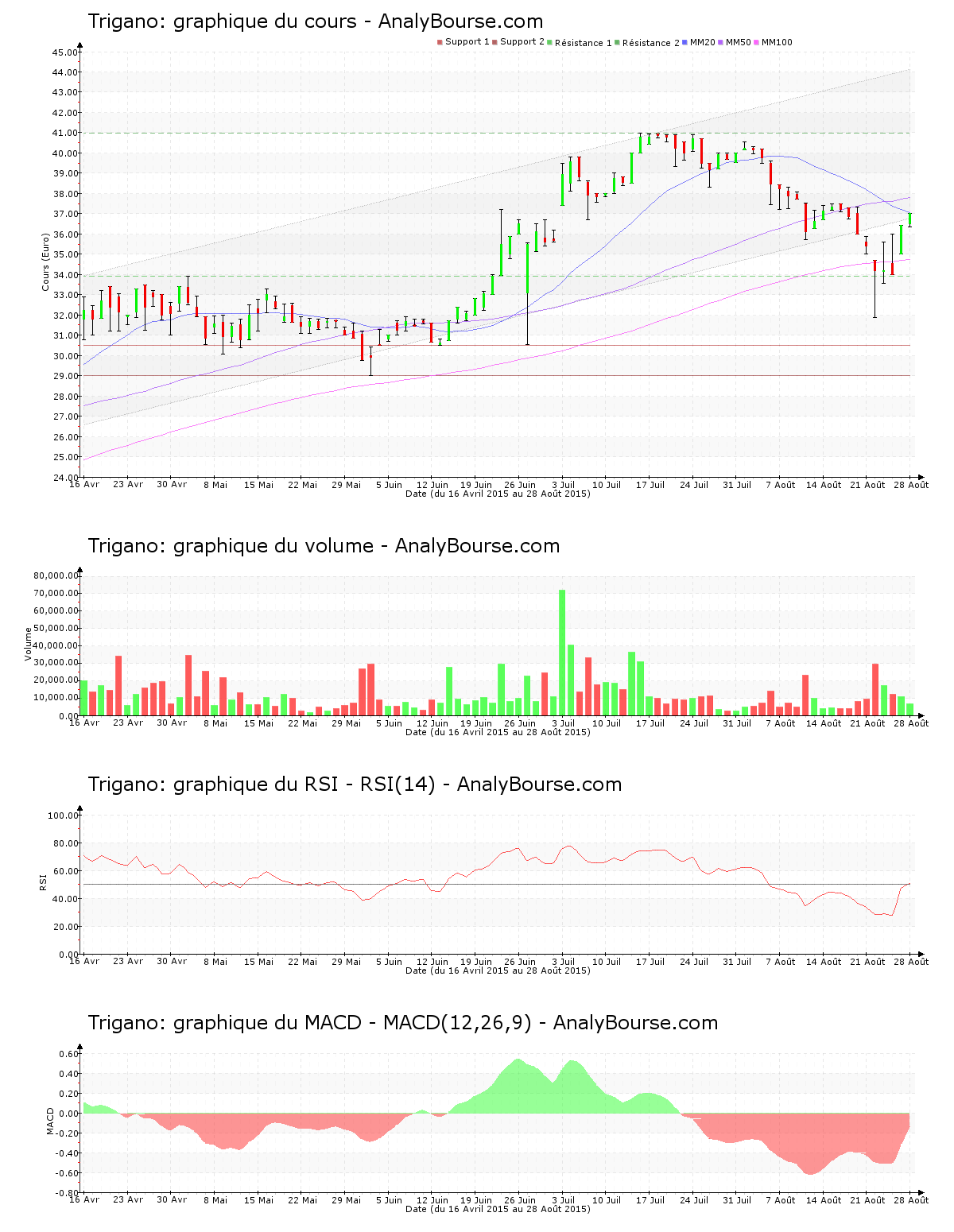The width and height of the screenshot is (954, 1232).
Task: Click the 41.00 value on price axis
Action: tap(65, 134)
